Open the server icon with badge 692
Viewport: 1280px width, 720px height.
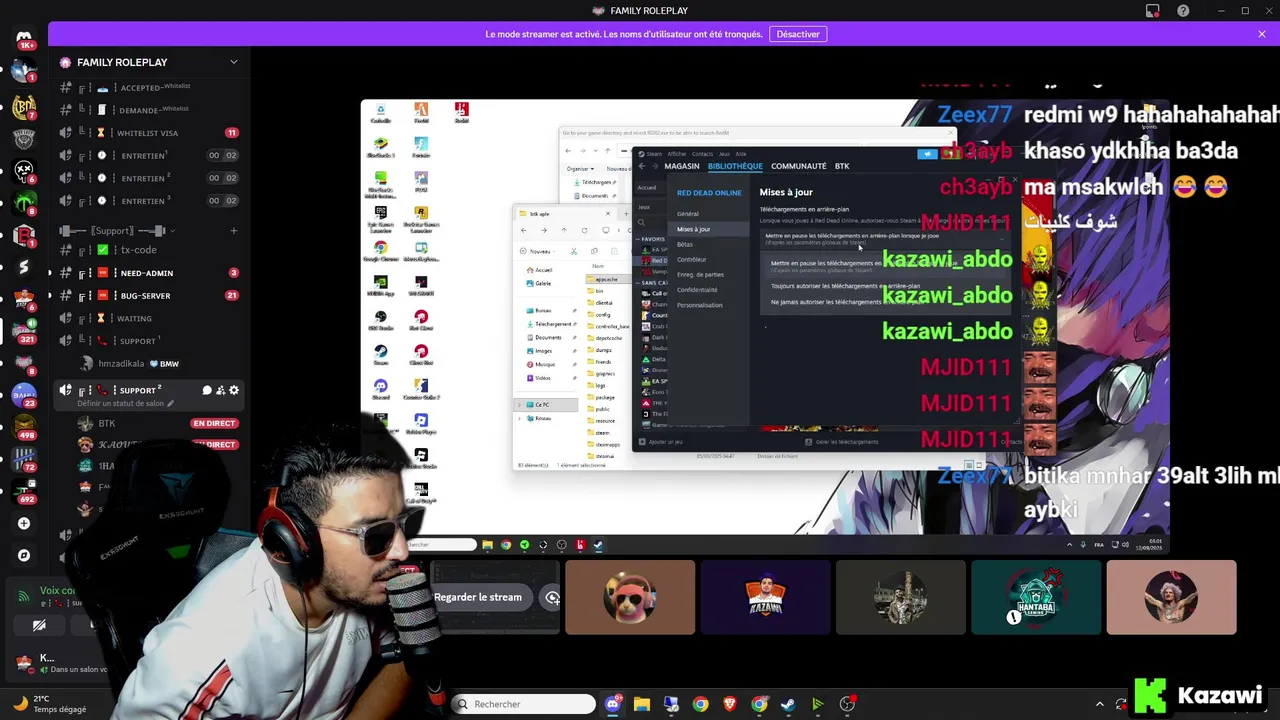(24, 490)
